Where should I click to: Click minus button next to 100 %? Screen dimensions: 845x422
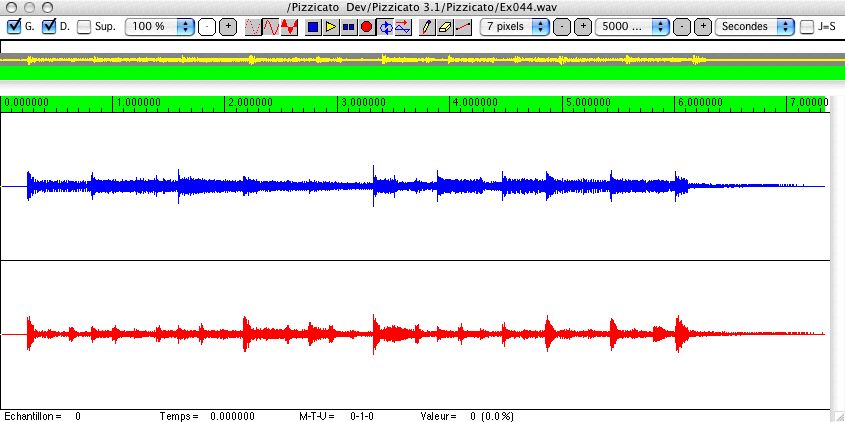[x=207, y=27]
